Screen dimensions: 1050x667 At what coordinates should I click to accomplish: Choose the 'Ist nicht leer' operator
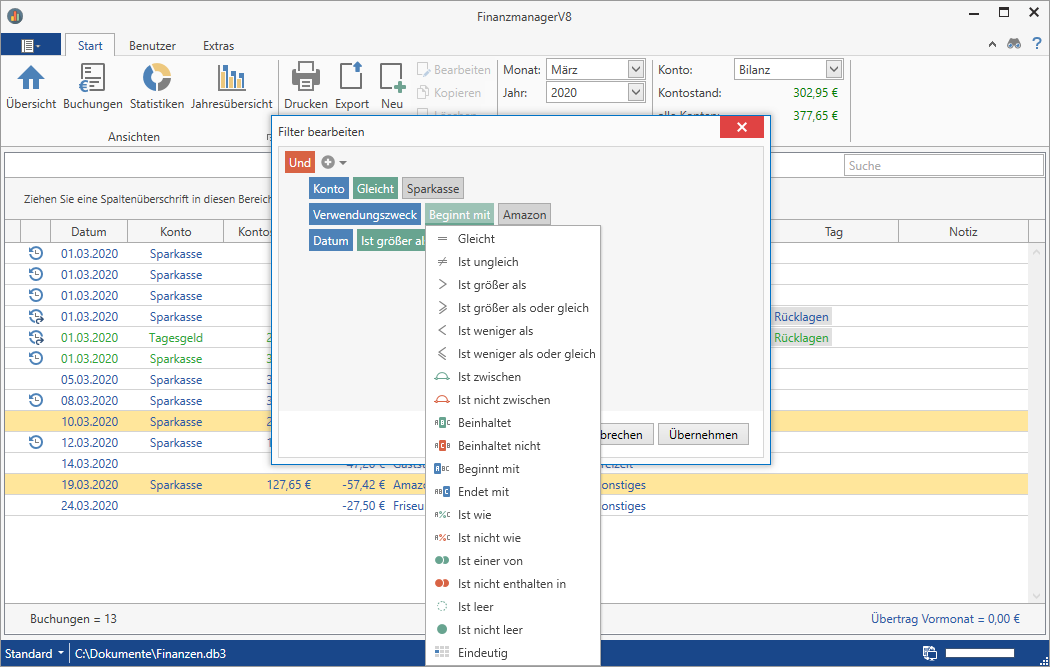pos(513,629)
